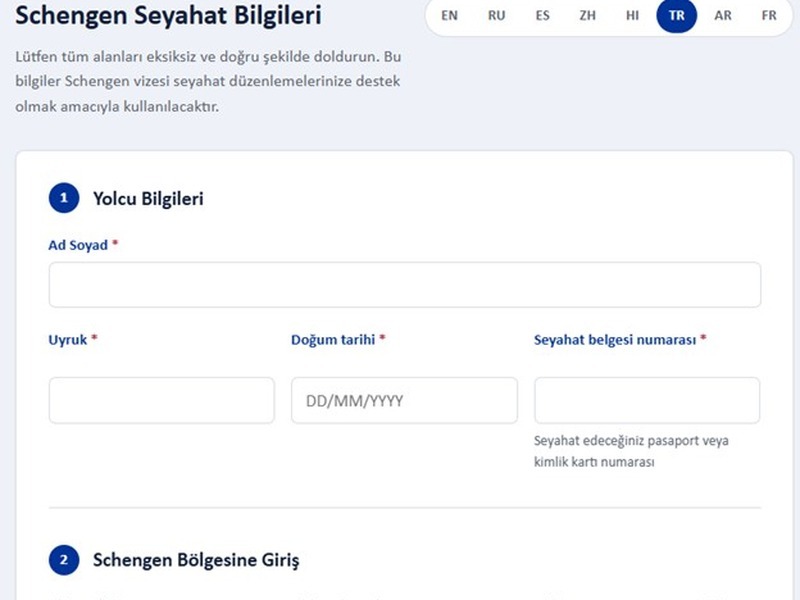Switch language to ES
The height and width of the screenshot is (600, 800).
[542, 15]
